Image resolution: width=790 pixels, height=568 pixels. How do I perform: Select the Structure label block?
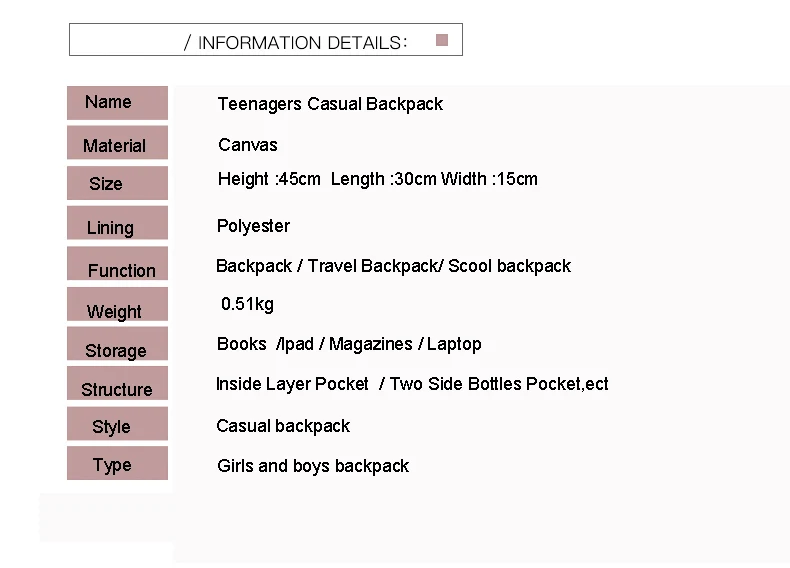(x=117, y=384)
